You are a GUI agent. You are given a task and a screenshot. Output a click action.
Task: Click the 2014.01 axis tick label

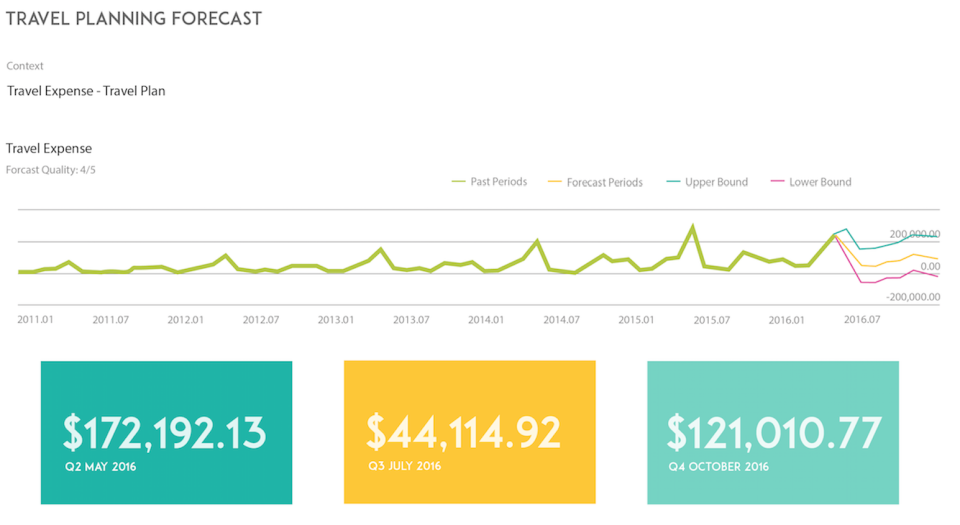485,320
